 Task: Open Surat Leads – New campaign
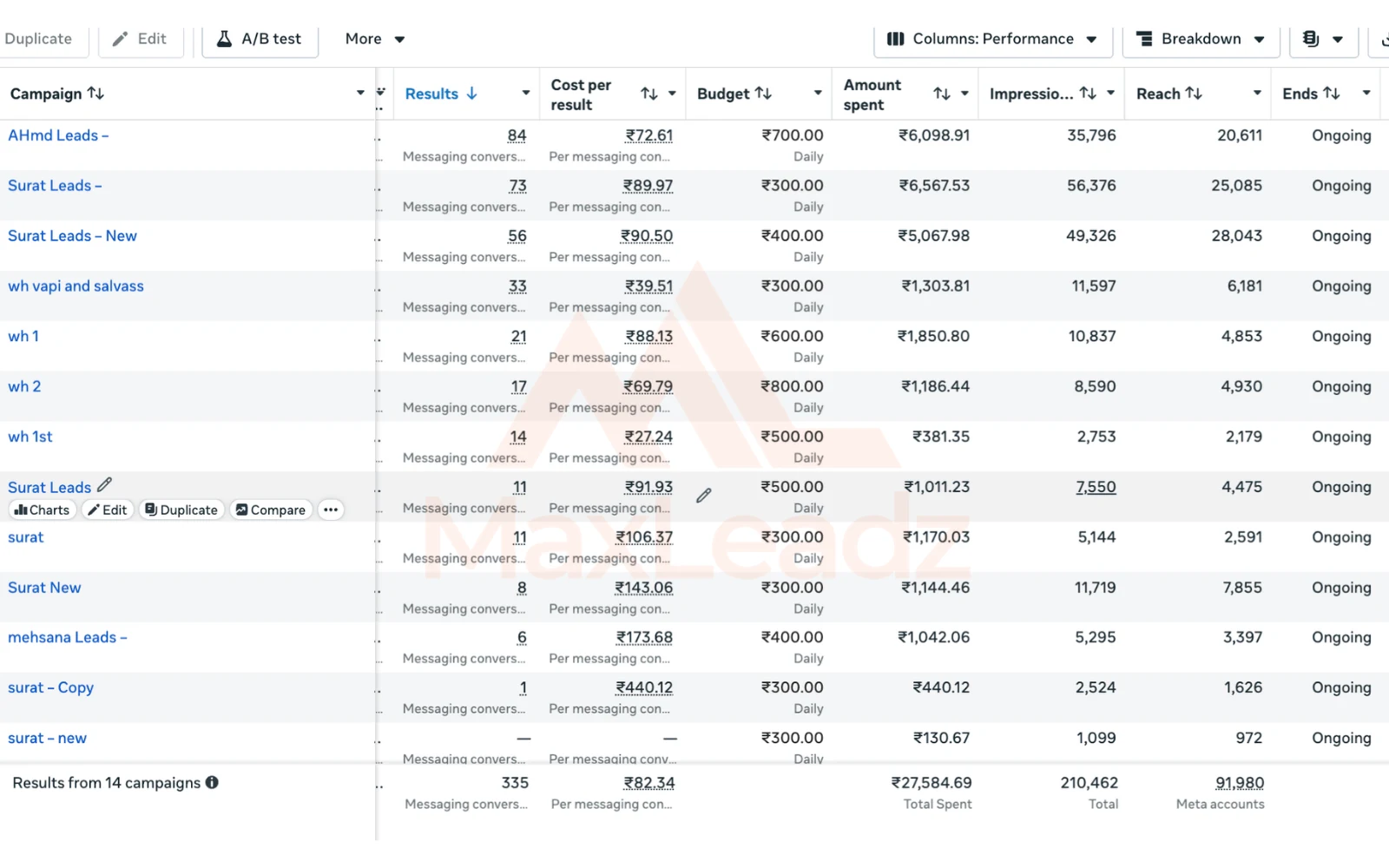(x=72, y=236)
